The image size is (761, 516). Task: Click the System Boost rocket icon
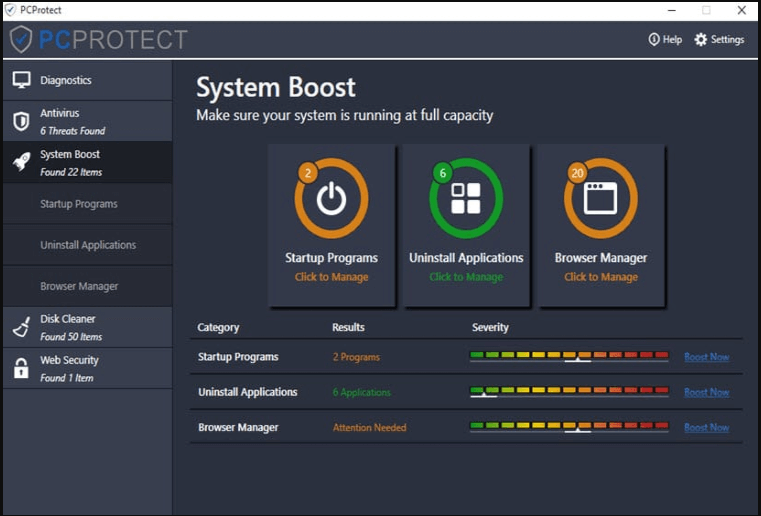(x=21, y=163)
